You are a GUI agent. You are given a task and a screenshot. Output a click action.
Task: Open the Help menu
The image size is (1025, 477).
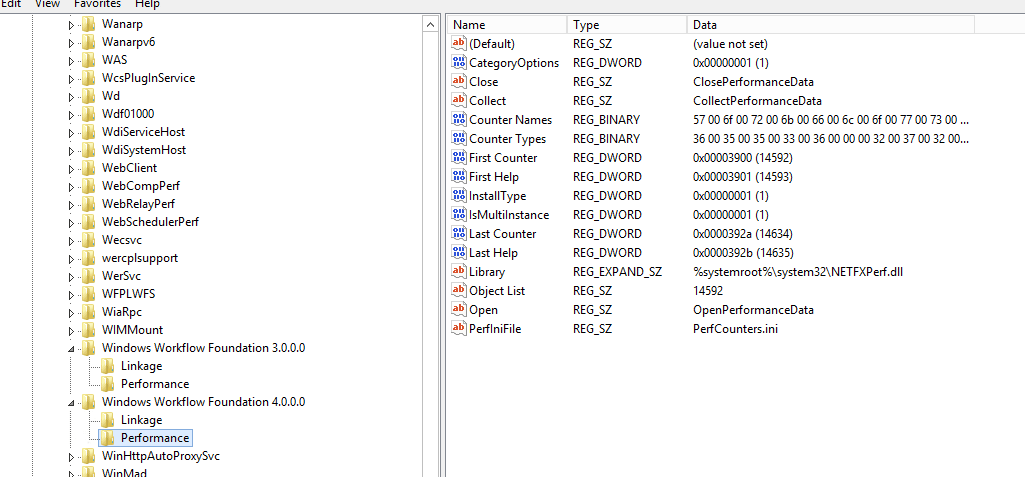tap(148, 4)
